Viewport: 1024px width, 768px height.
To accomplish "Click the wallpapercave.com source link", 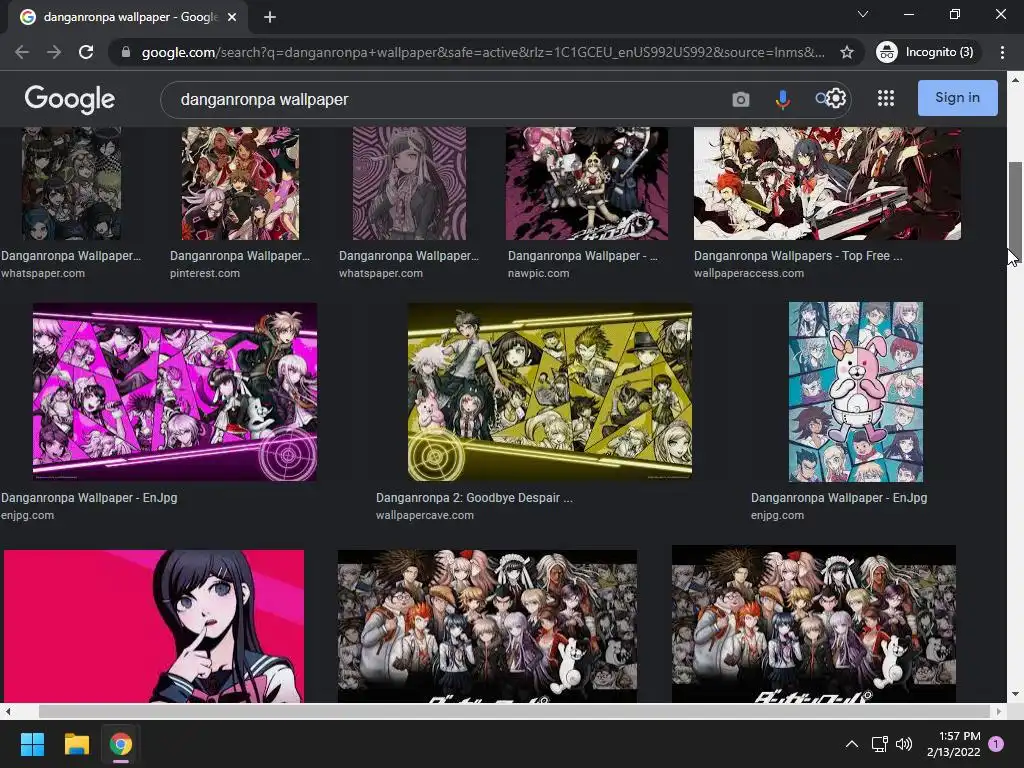I will [424, 515].
